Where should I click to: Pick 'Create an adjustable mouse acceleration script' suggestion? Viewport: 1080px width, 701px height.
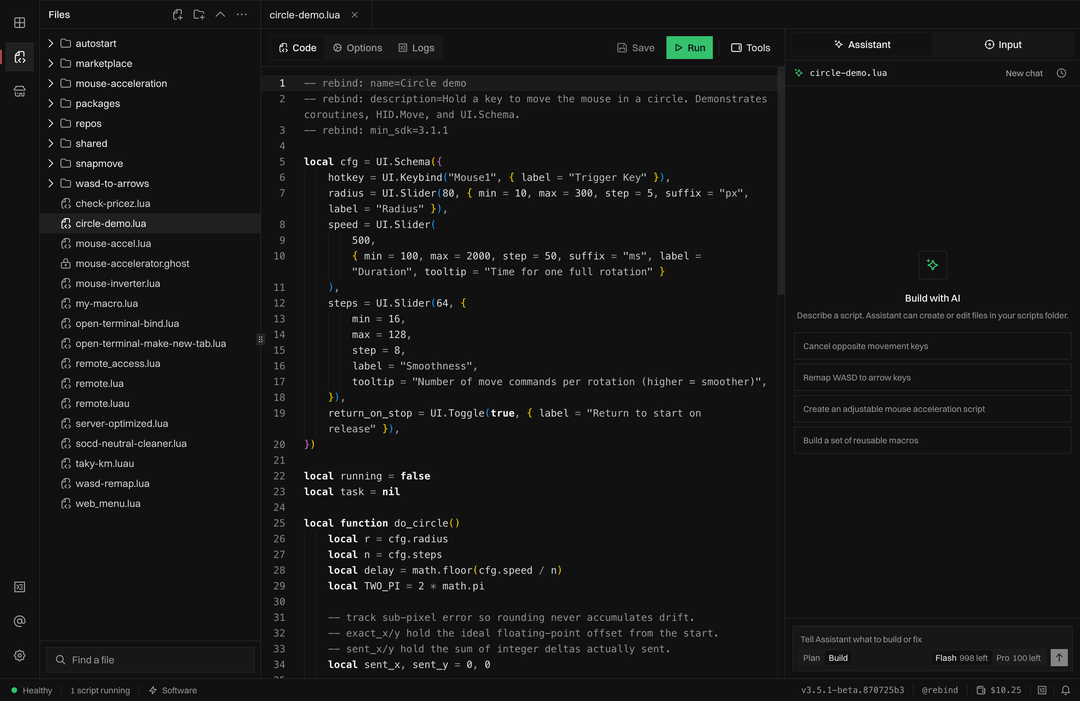(933, 409)
